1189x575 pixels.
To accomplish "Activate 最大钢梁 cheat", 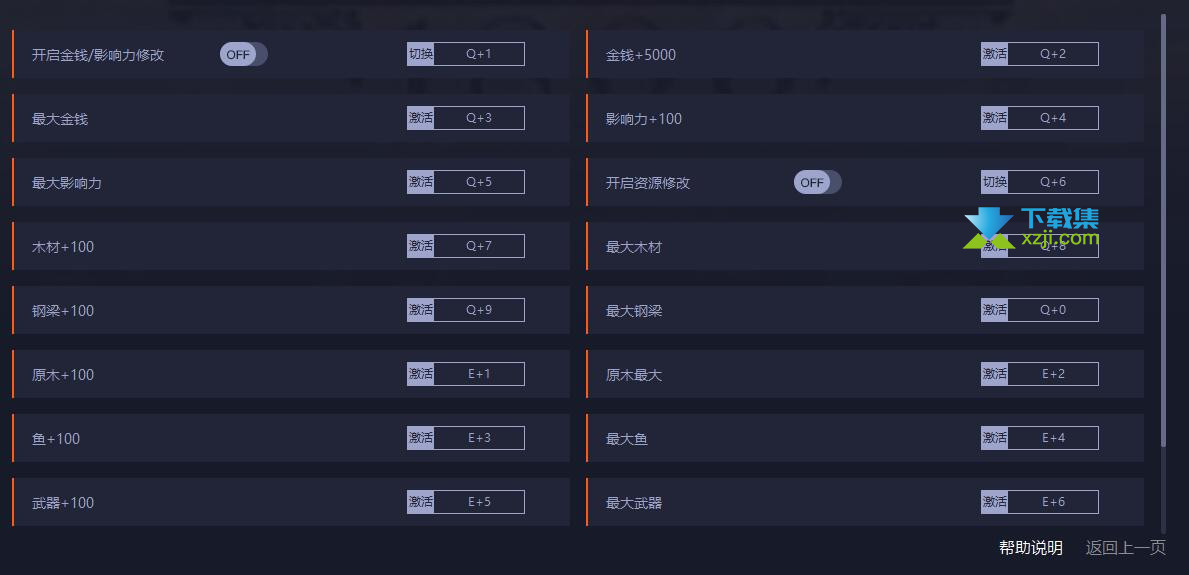I will [x=994, y=310].
